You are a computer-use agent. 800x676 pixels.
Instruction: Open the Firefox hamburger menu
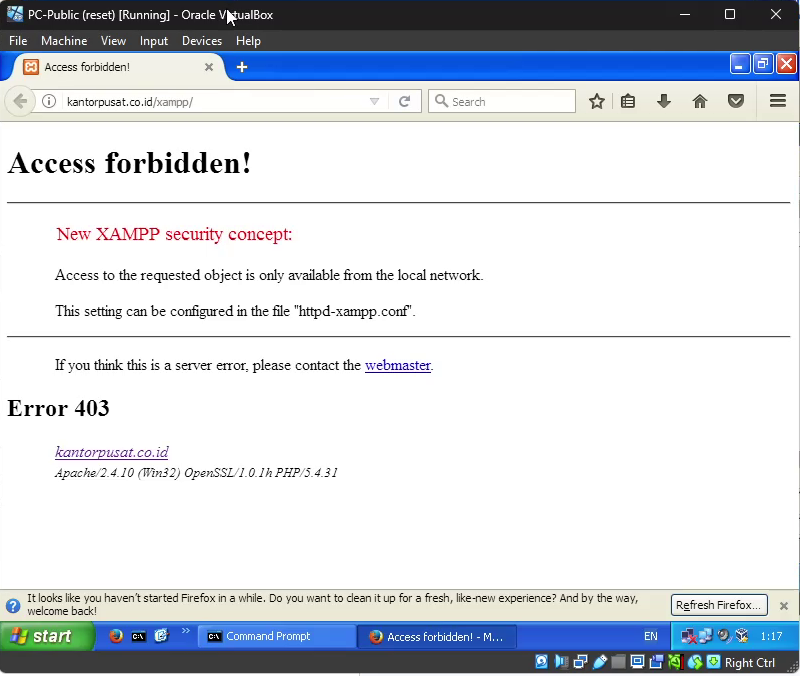point(778,101)
